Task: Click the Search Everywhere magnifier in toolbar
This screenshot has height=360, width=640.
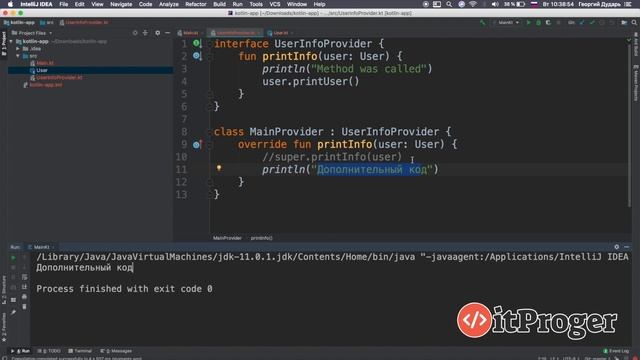Action: 634,22
